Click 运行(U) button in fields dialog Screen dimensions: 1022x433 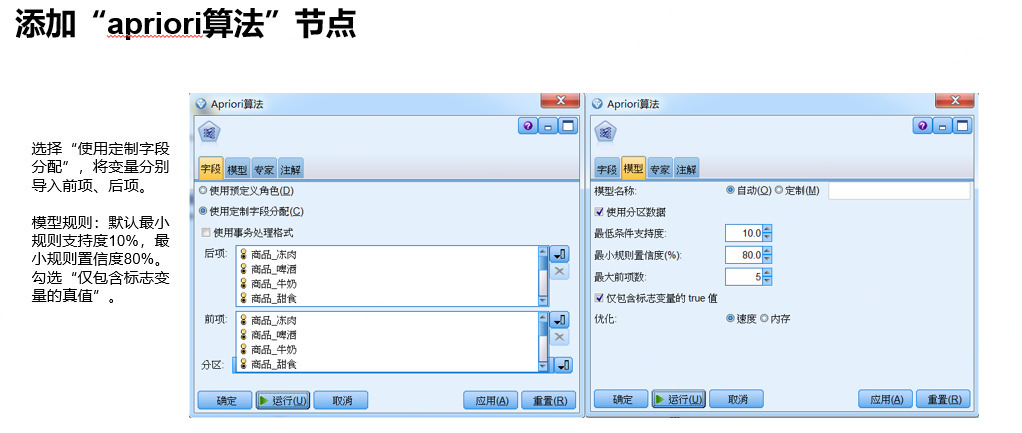(x=283, y=400)
